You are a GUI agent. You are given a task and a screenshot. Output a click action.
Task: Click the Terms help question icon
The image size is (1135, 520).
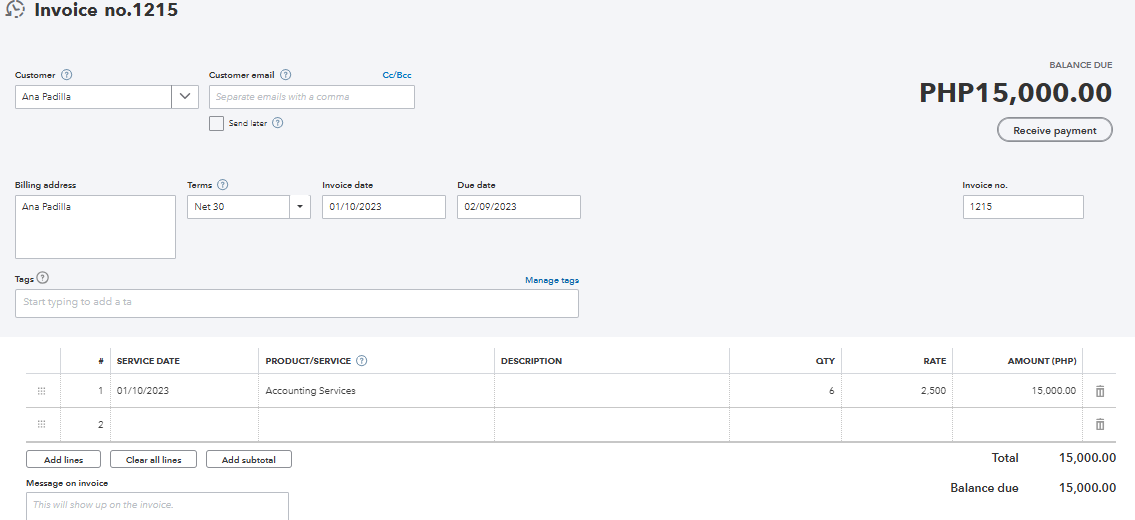click(222, 185)
